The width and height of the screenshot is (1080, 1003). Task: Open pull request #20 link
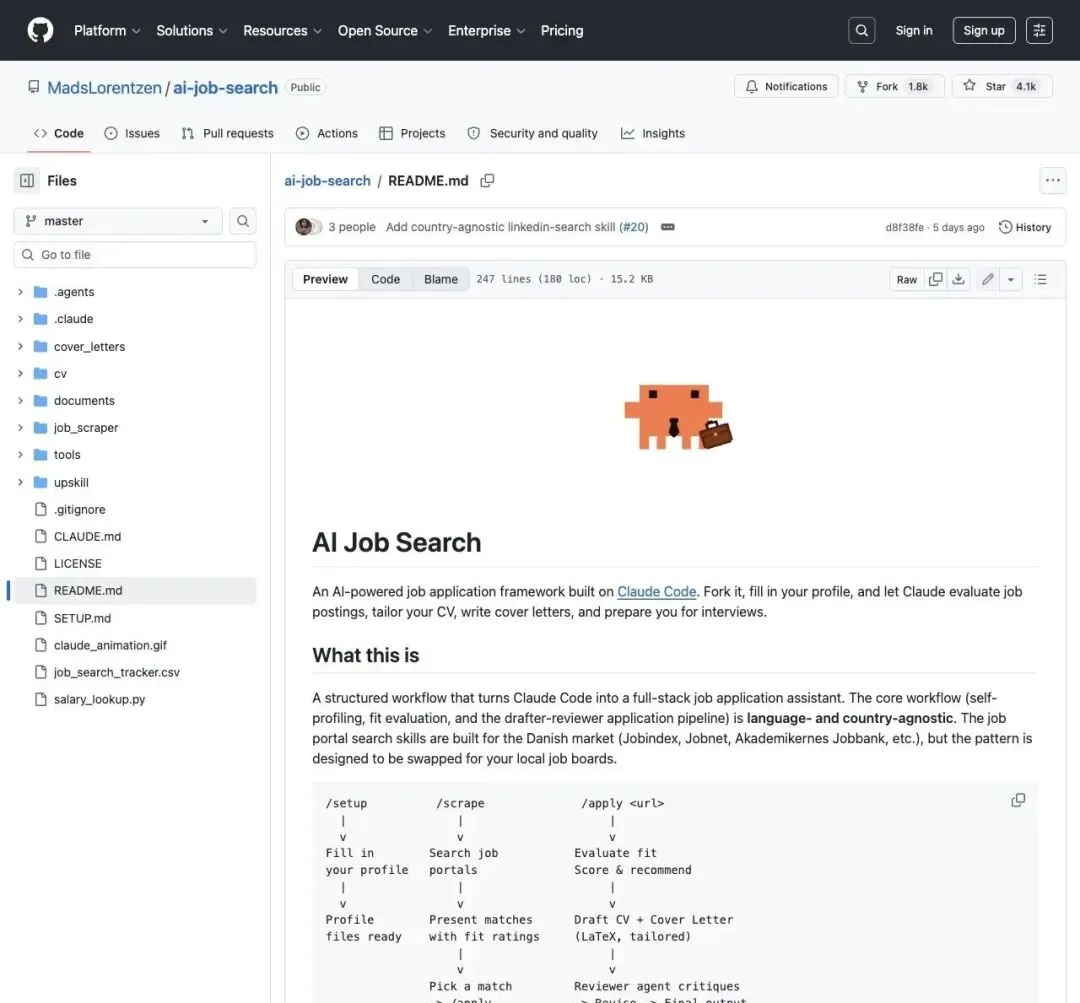tap(633, 227)
